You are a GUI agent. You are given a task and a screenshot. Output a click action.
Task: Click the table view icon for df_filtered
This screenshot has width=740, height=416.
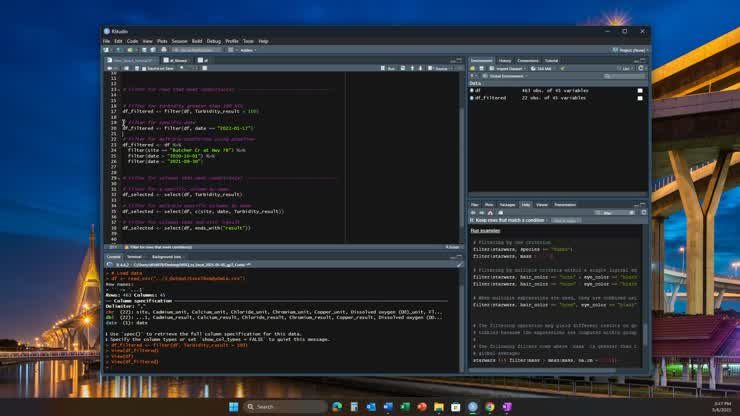tap(640, 98)
